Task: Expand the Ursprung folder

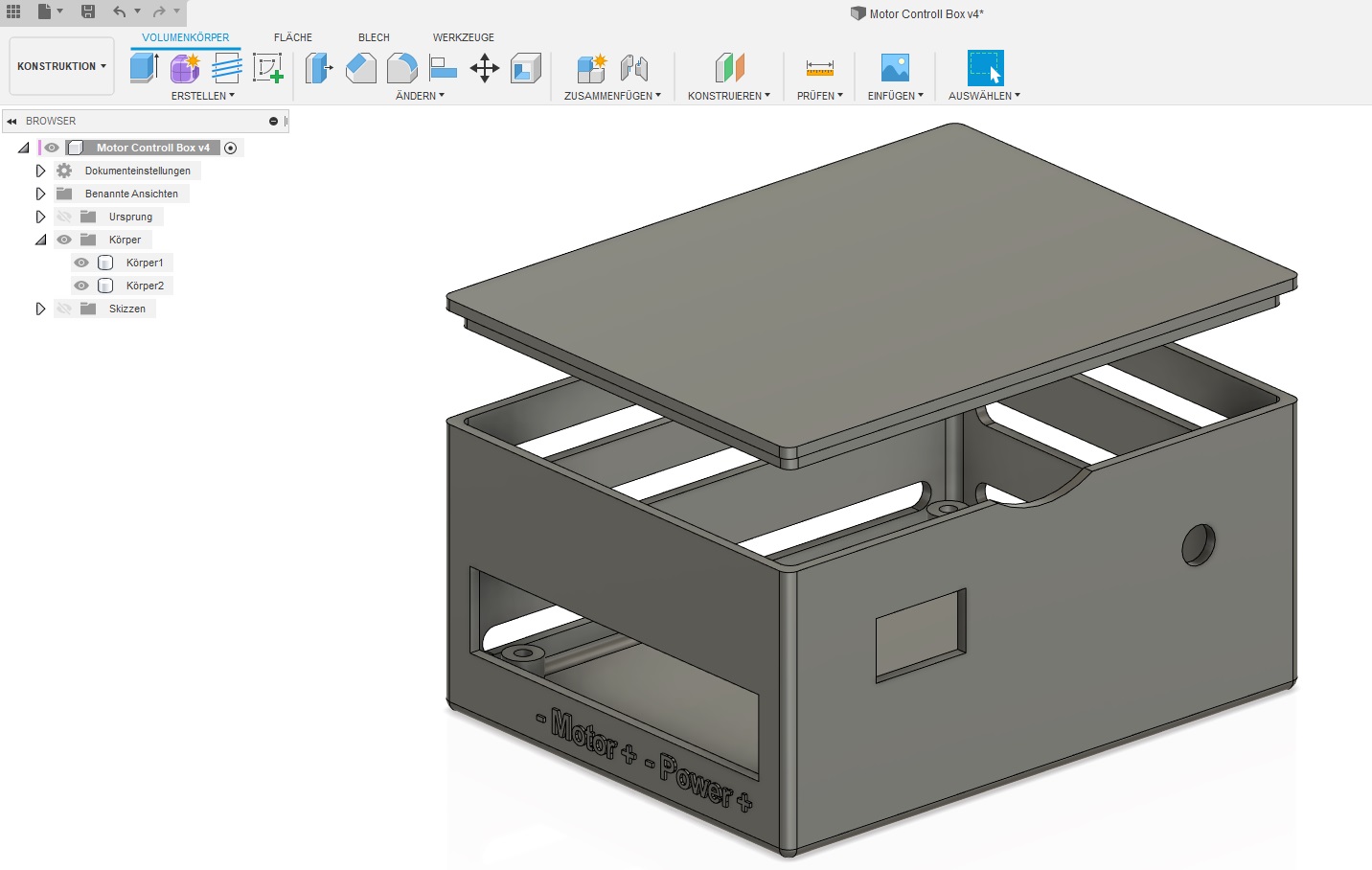Action: 40,217
